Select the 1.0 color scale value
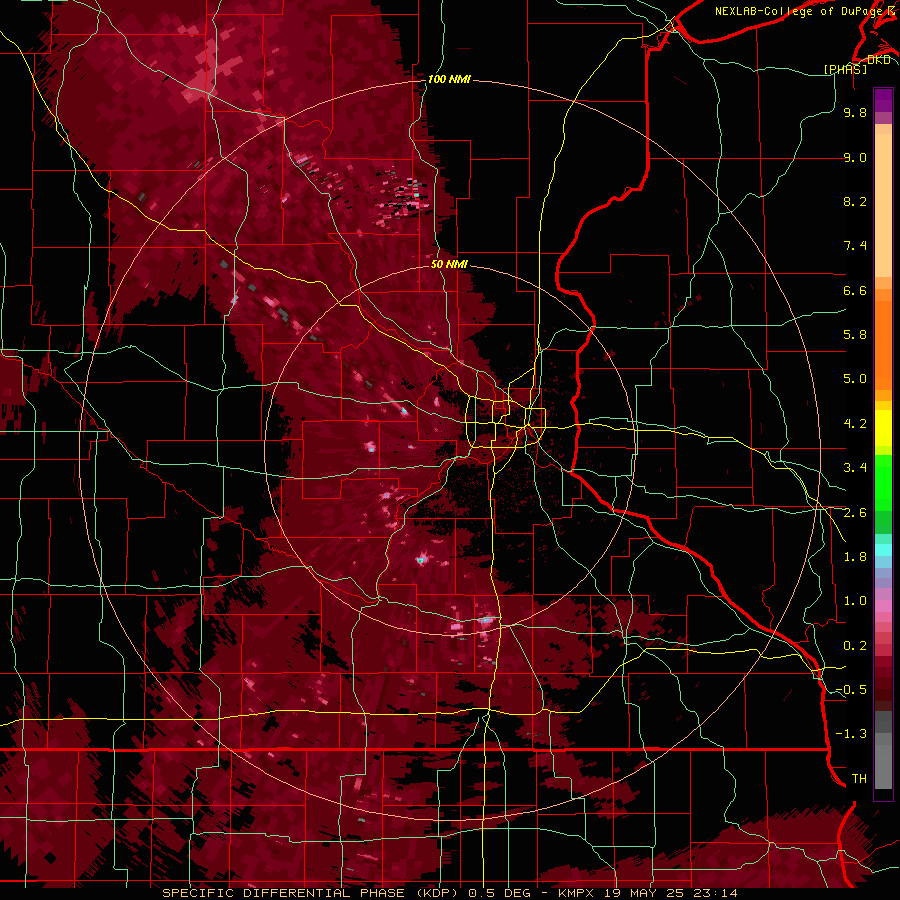 pos(855,601)
